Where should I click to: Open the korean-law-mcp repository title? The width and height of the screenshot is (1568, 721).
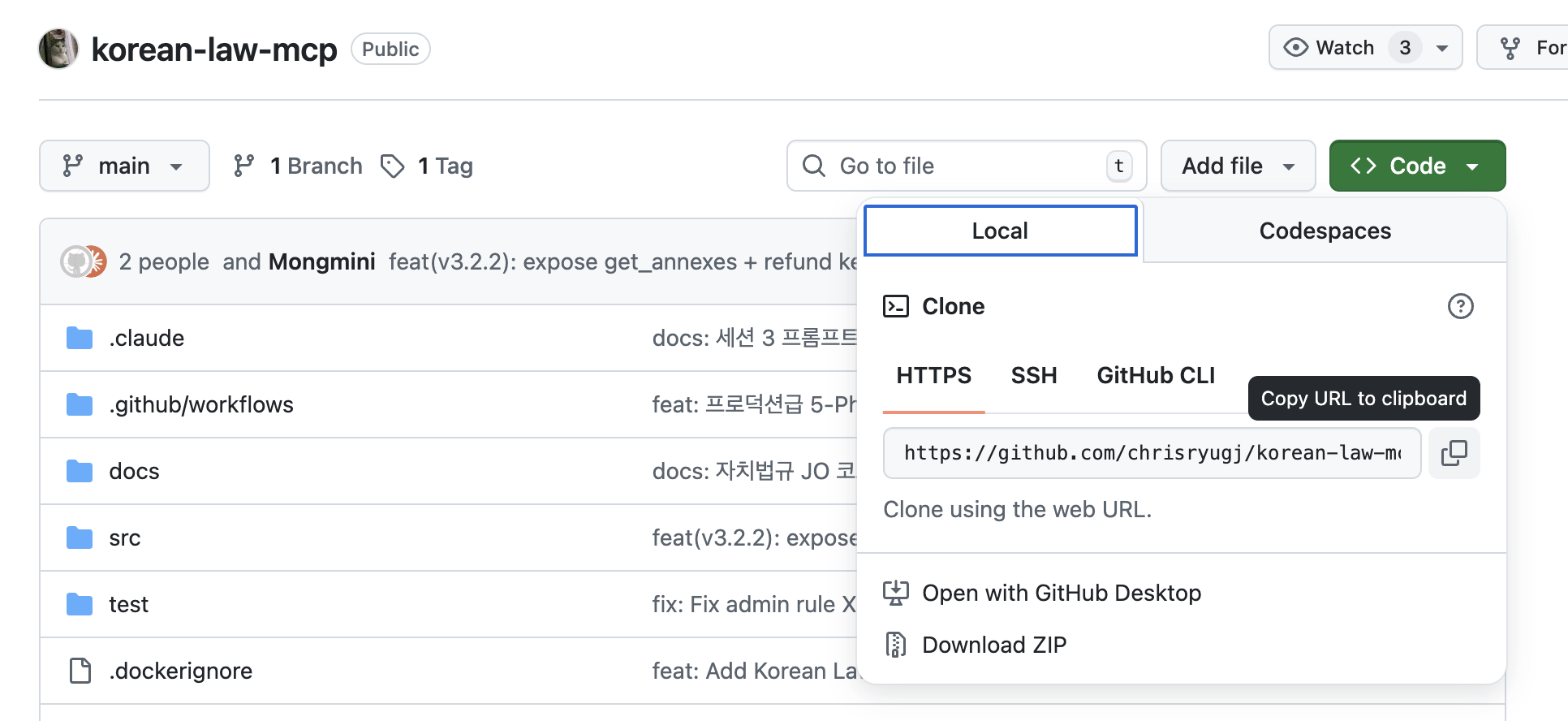coord(214,50)
